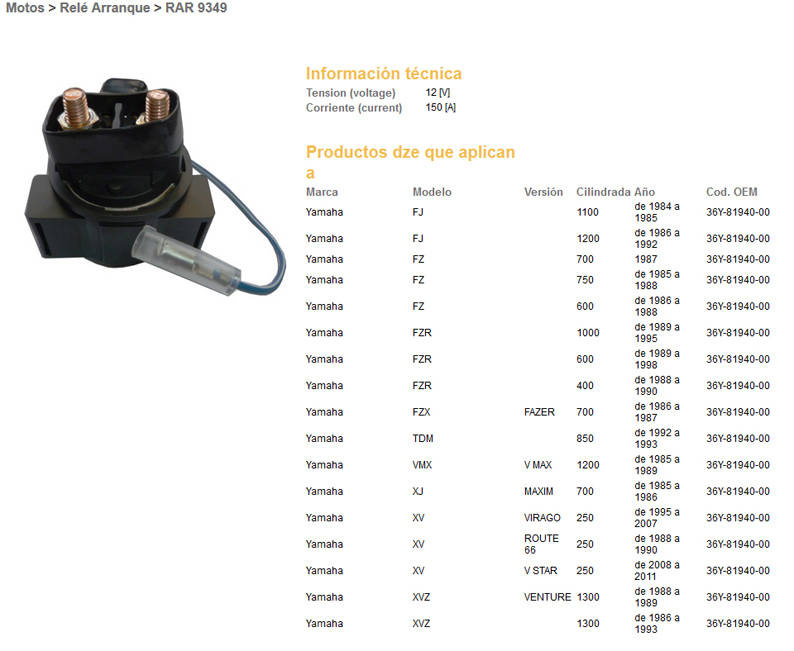This screenshot has width=794, height=651.
Task: Click the Motos breadcrumb link
Action: (x=24, y=8)
